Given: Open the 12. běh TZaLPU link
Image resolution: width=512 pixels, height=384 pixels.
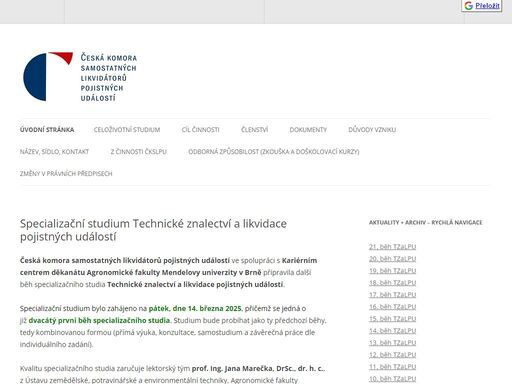Looking at the screenshot, I should tap(392, 355).
